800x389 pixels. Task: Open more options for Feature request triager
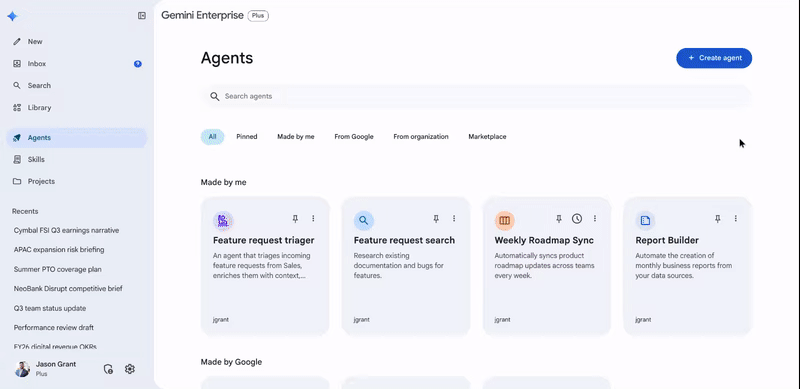[x=313, y=218]
